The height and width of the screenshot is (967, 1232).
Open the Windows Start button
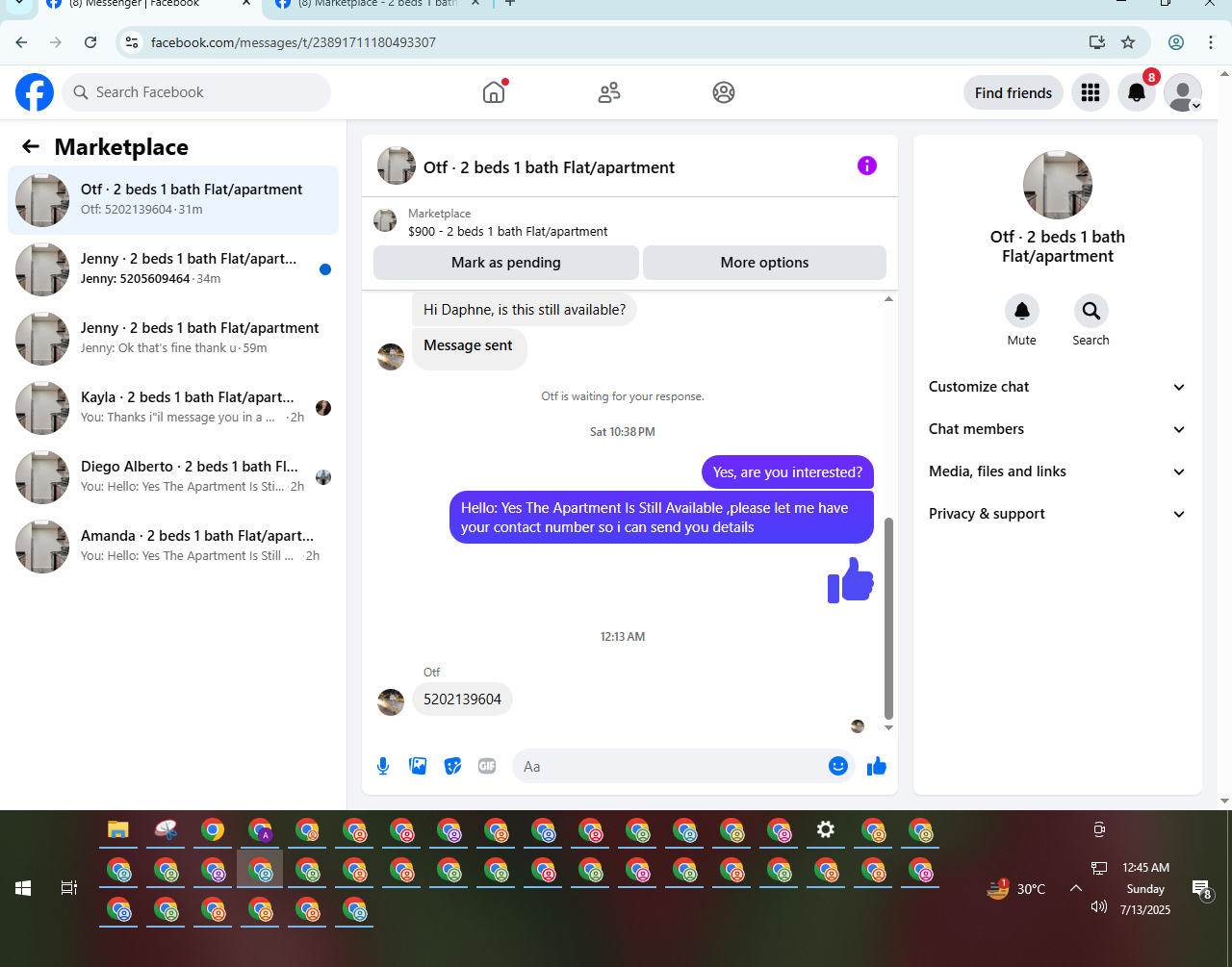[x=23, y=888]
